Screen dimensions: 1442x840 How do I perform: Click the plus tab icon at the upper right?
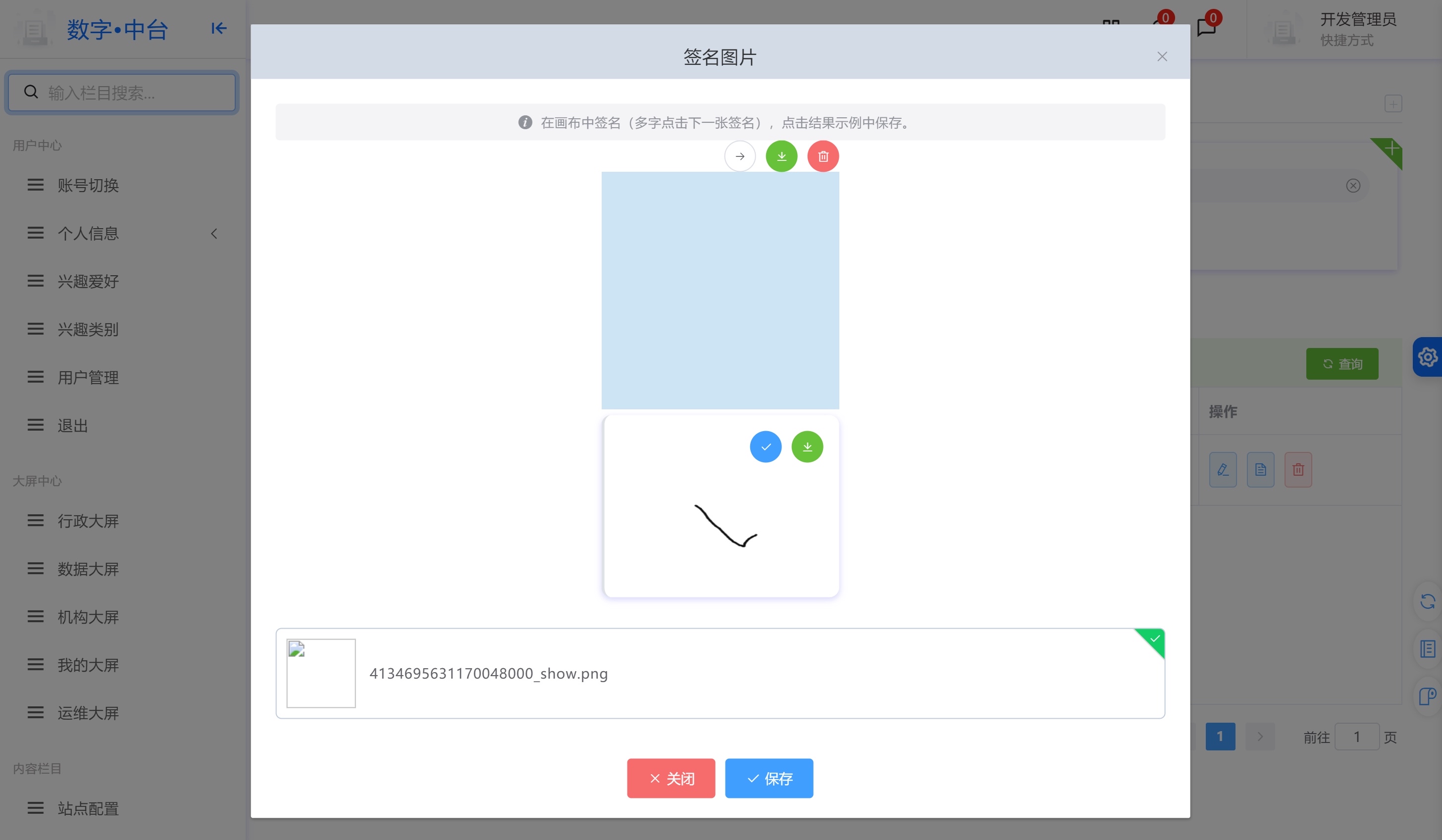(x=1393, y=103)
